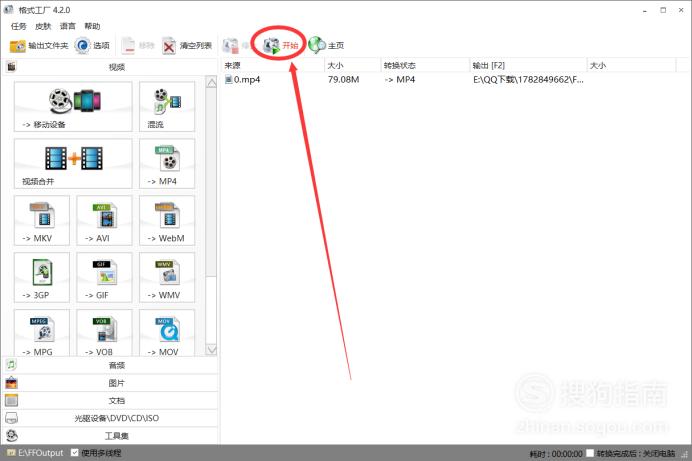Expand the 音频 audio section
Image resolution: width=692 pixels, height=461 pixels.
click(110, 365)
